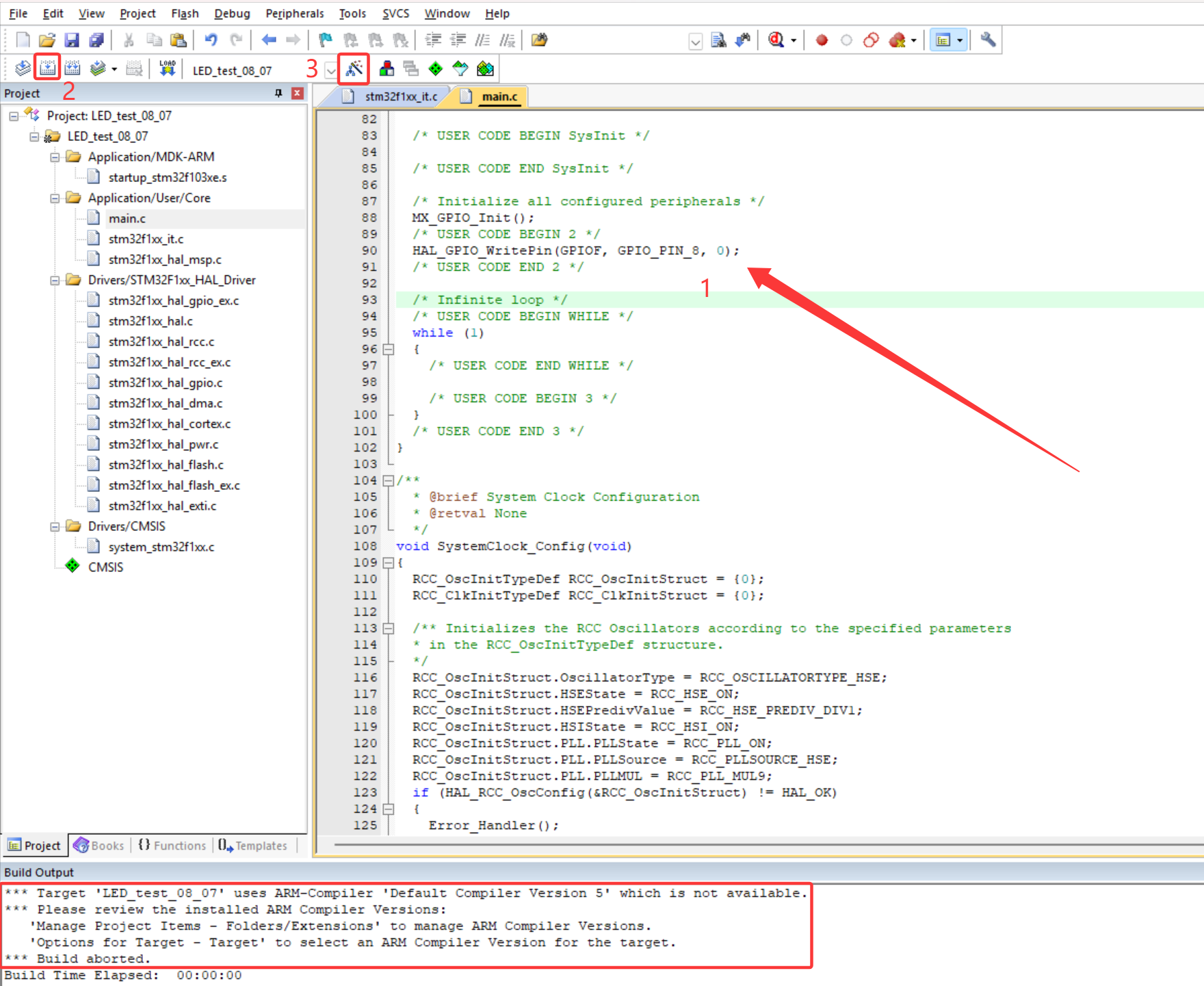The height and width of the screenshot is (986, 1204).
Task: Open Manage Run-Time Environment green diamond
Action: [x=435, y=68]
